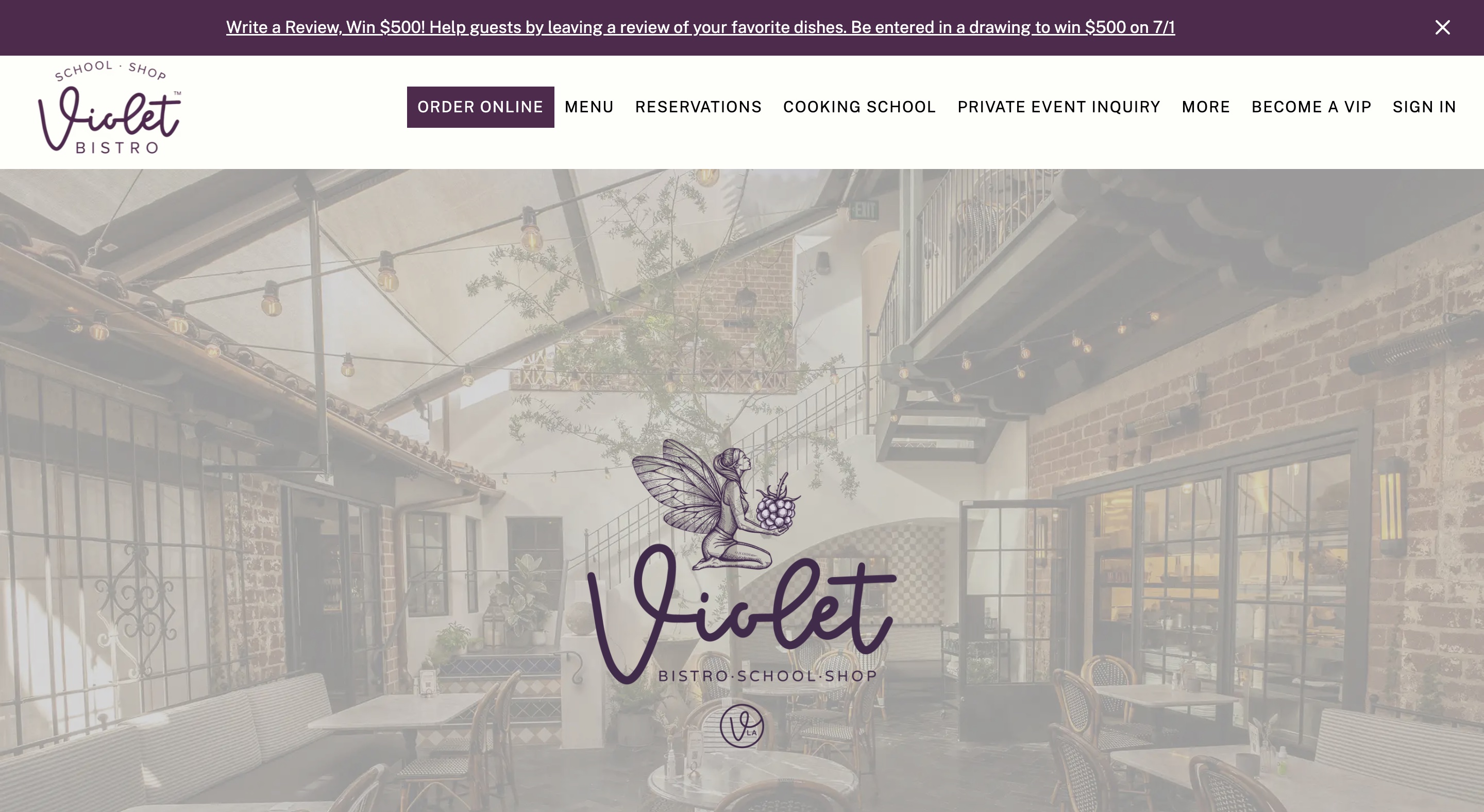Open the Cooking School section

click(x=859, y=107)
